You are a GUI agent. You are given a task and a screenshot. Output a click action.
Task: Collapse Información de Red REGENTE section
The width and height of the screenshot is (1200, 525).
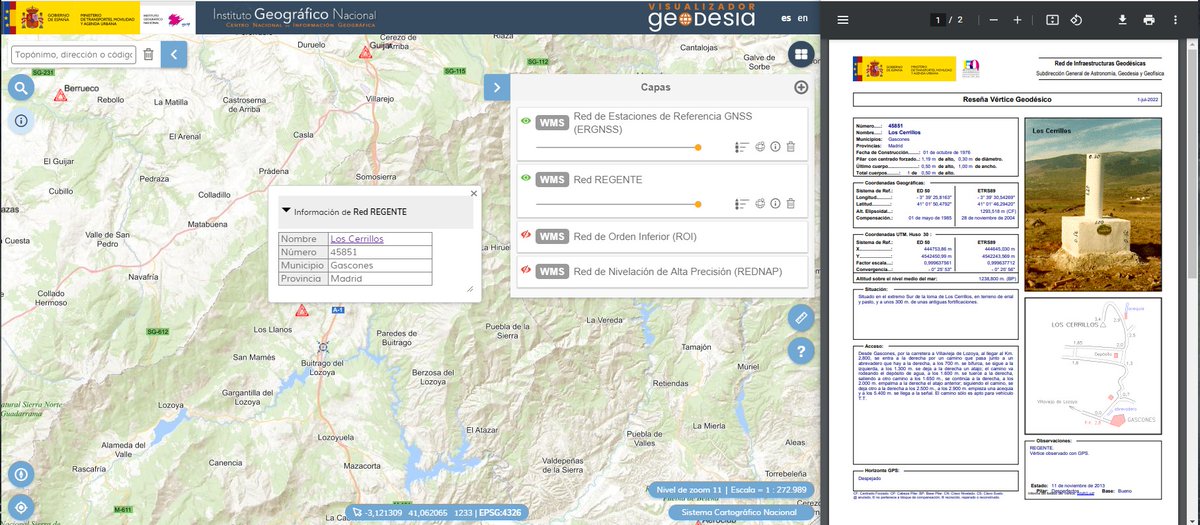[287, 211]
